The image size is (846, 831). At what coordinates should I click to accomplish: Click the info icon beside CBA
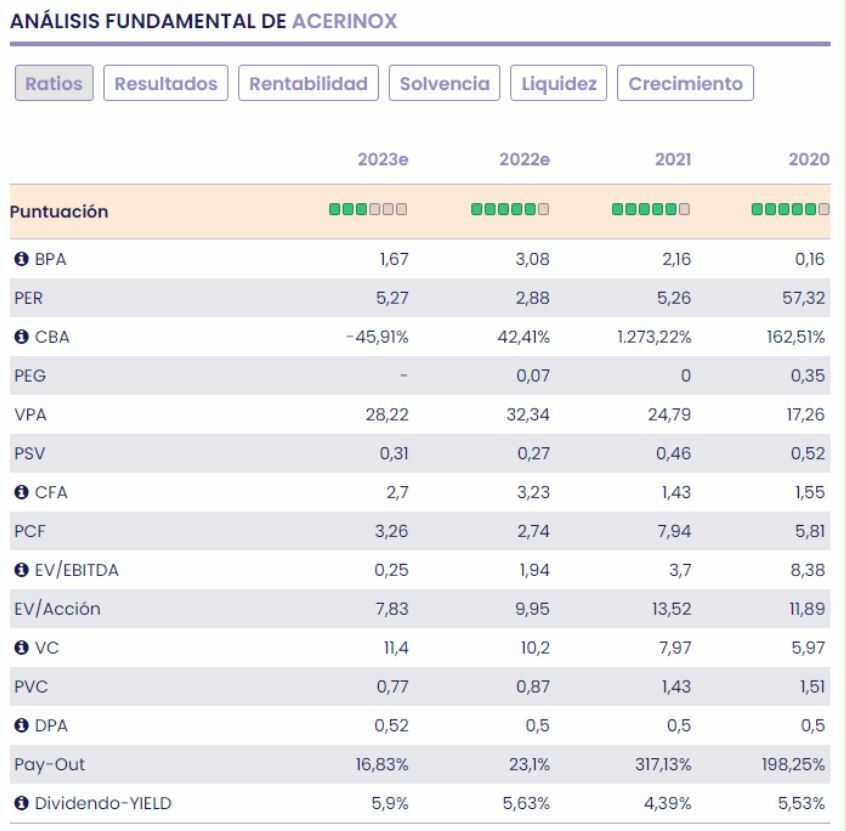[x=20, y=337]
